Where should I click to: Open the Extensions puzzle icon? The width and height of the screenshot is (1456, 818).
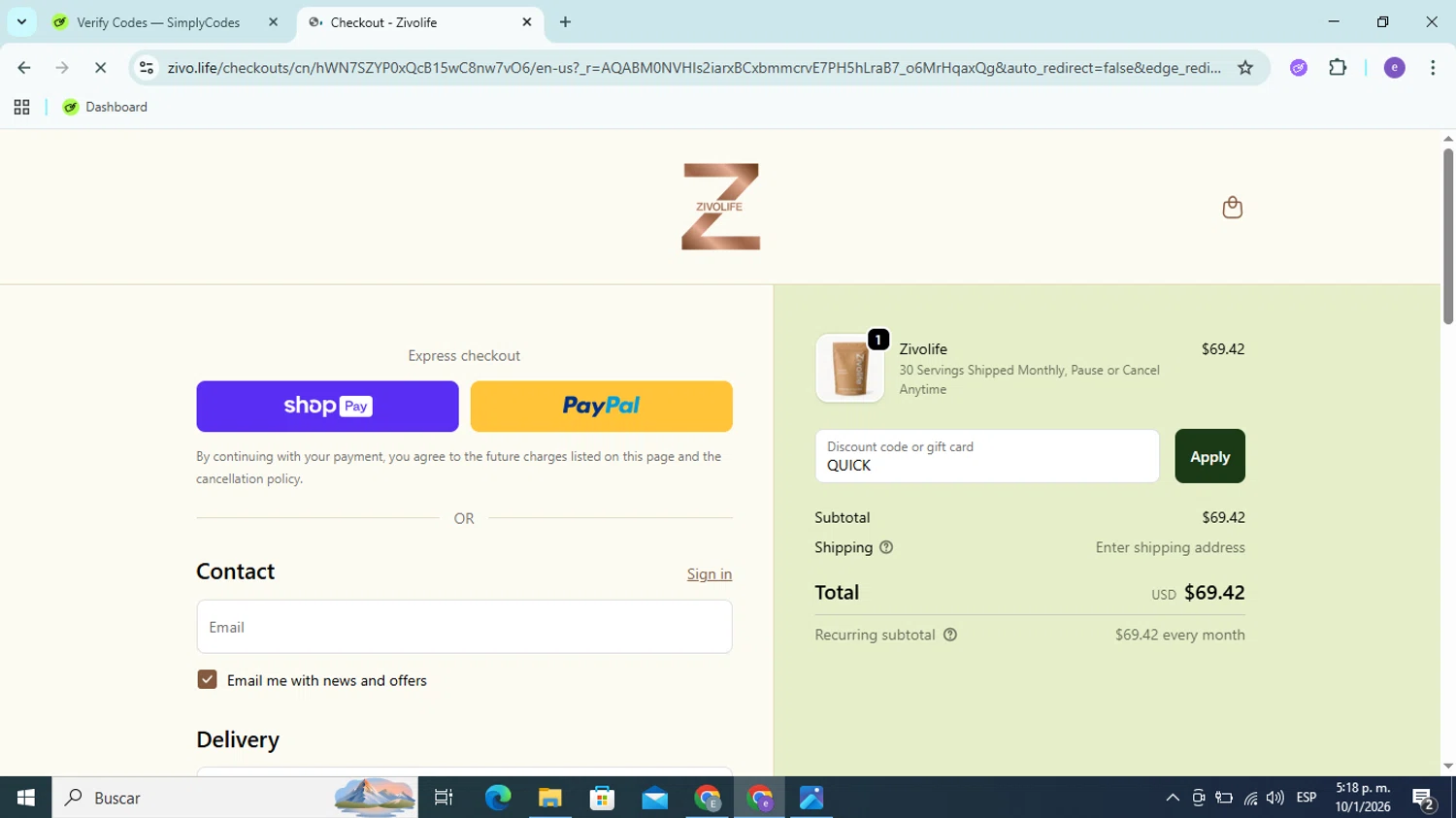(1338, 68)
